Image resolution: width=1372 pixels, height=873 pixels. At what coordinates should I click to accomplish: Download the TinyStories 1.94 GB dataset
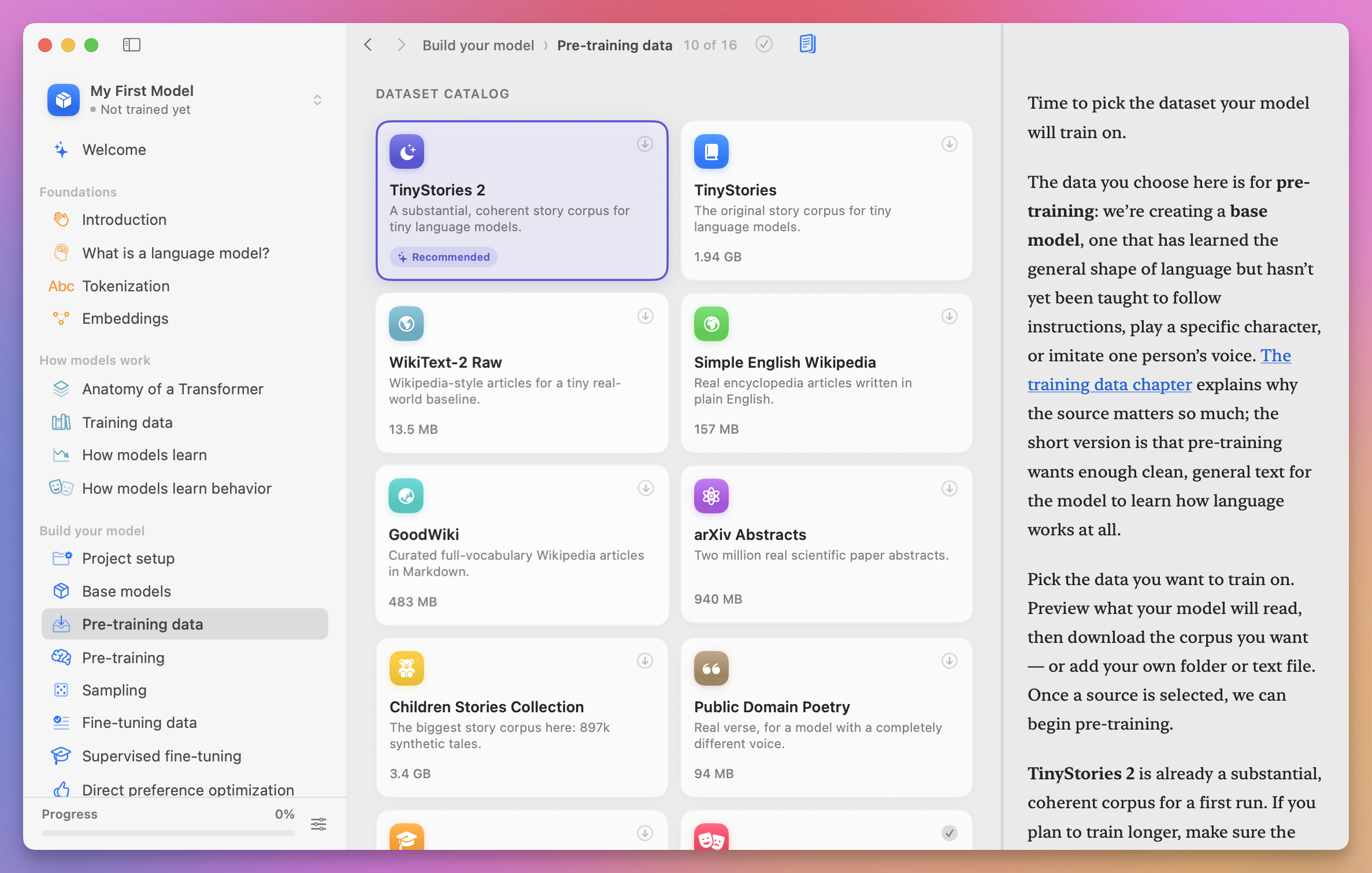coord(950,144)
